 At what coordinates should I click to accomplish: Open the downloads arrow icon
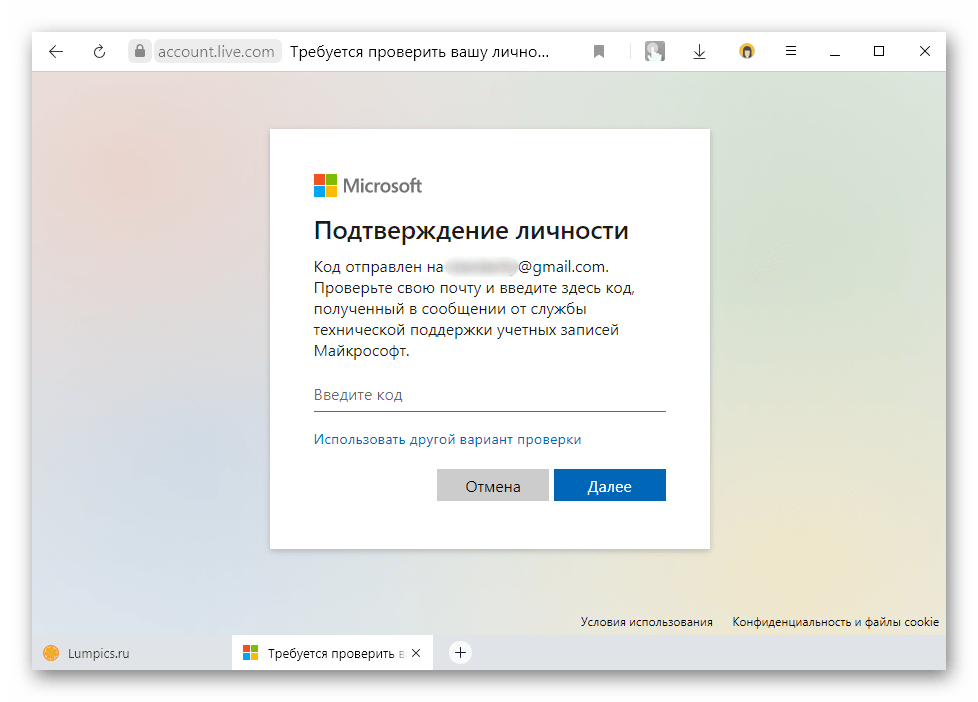coord(700,52)
